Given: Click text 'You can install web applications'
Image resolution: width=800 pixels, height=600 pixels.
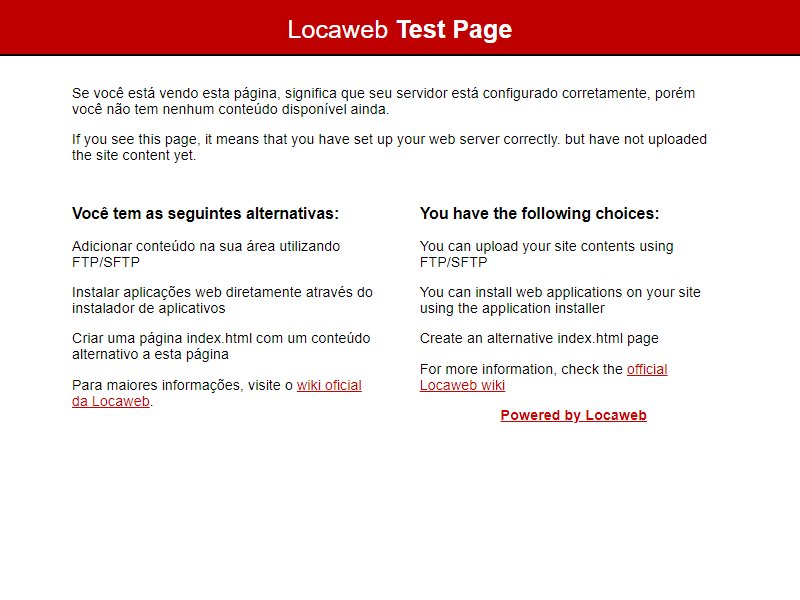Looking at the screenshot, I should point(560,300).
